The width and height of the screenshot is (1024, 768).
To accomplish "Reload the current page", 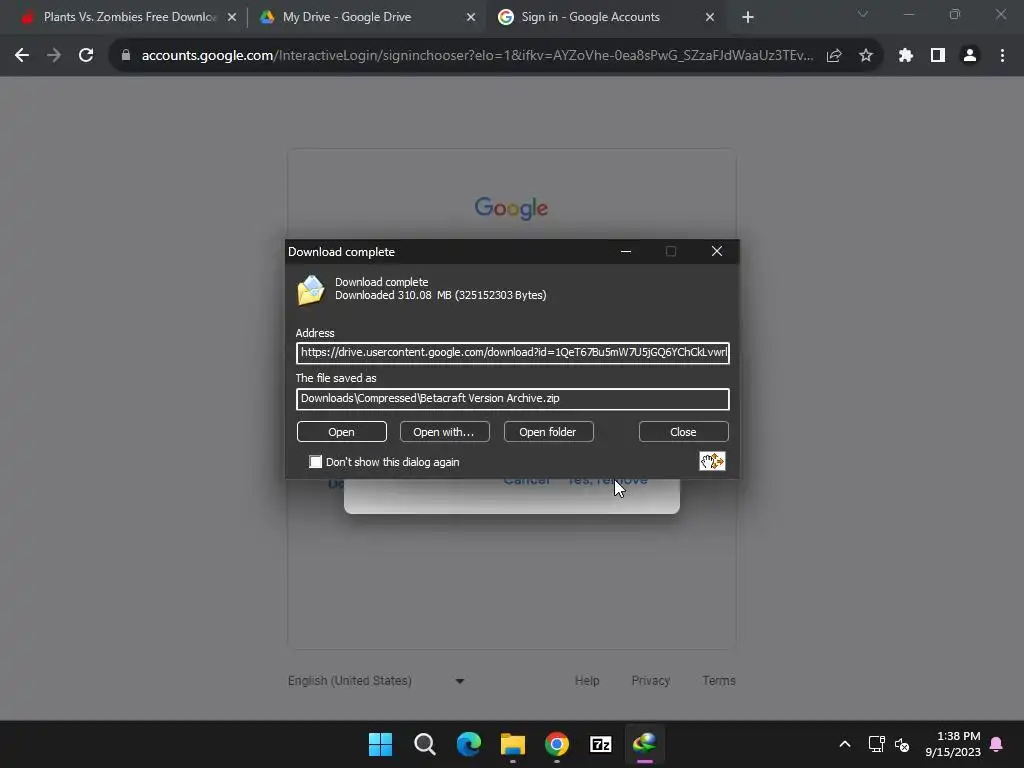I will coord(86,56).
